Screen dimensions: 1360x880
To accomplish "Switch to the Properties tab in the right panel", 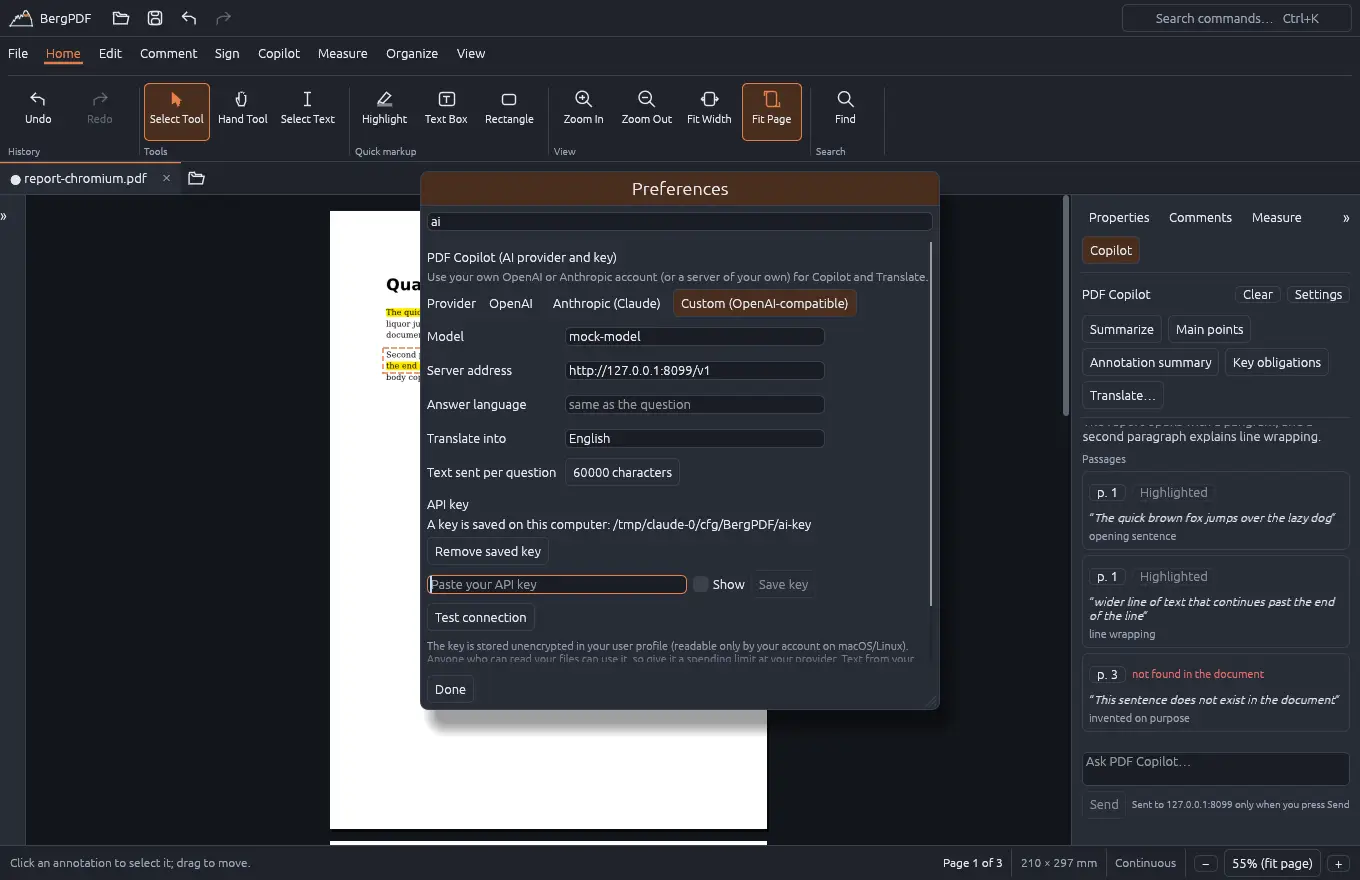I will tap(1119, 218).
